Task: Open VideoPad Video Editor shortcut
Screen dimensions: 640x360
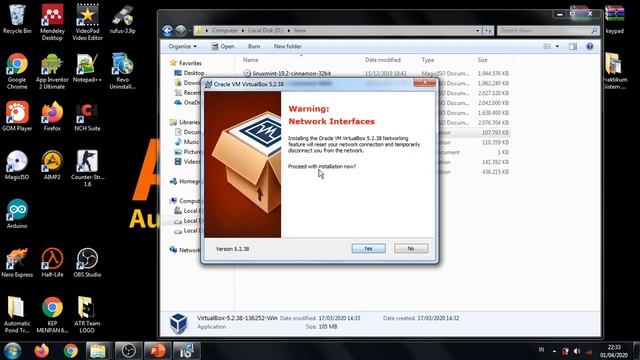Action: tap(87, 22)
